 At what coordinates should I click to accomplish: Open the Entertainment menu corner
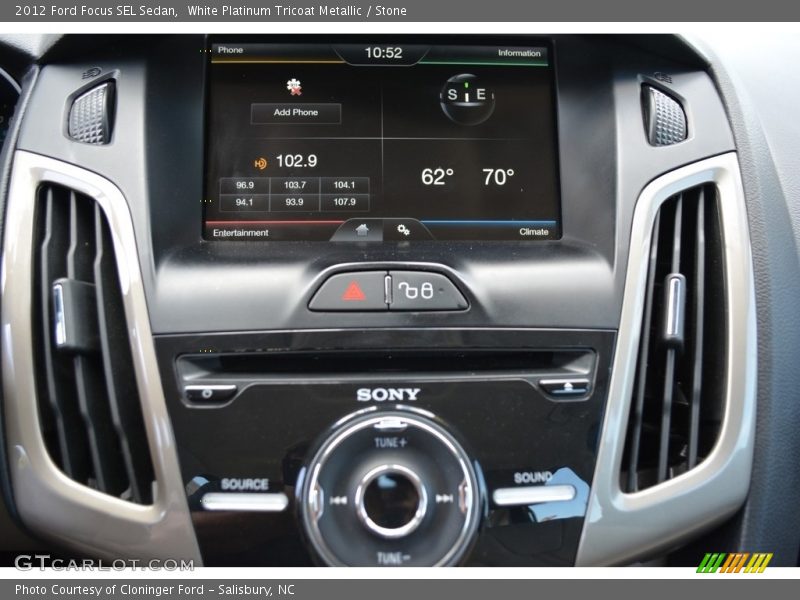pyautogui.click(x=240, y=233)
